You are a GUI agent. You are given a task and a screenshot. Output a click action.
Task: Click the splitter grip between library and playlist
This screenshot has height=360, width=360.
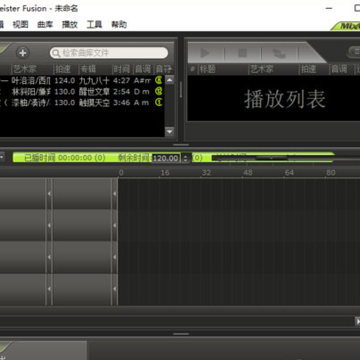[x=181, y=89]
